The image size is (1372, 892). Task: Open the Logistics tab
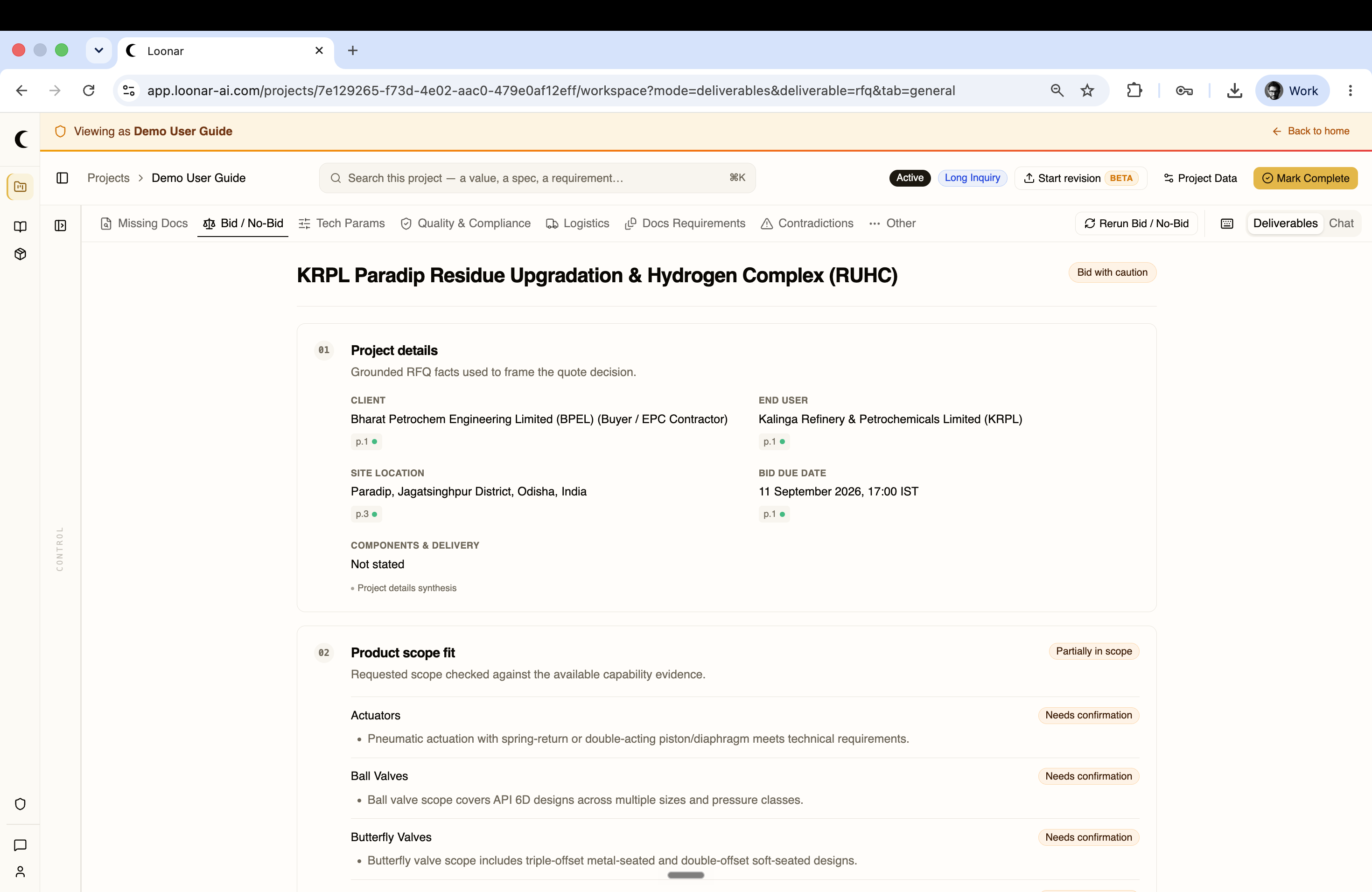(x=577, y=223)
